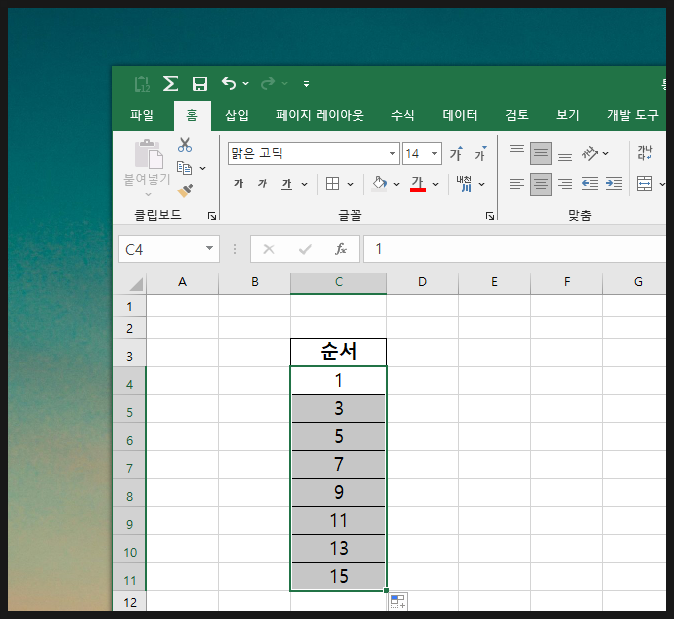Open the 보기 tab
This screenshot has width=674, height=619.
click(567, 115)
